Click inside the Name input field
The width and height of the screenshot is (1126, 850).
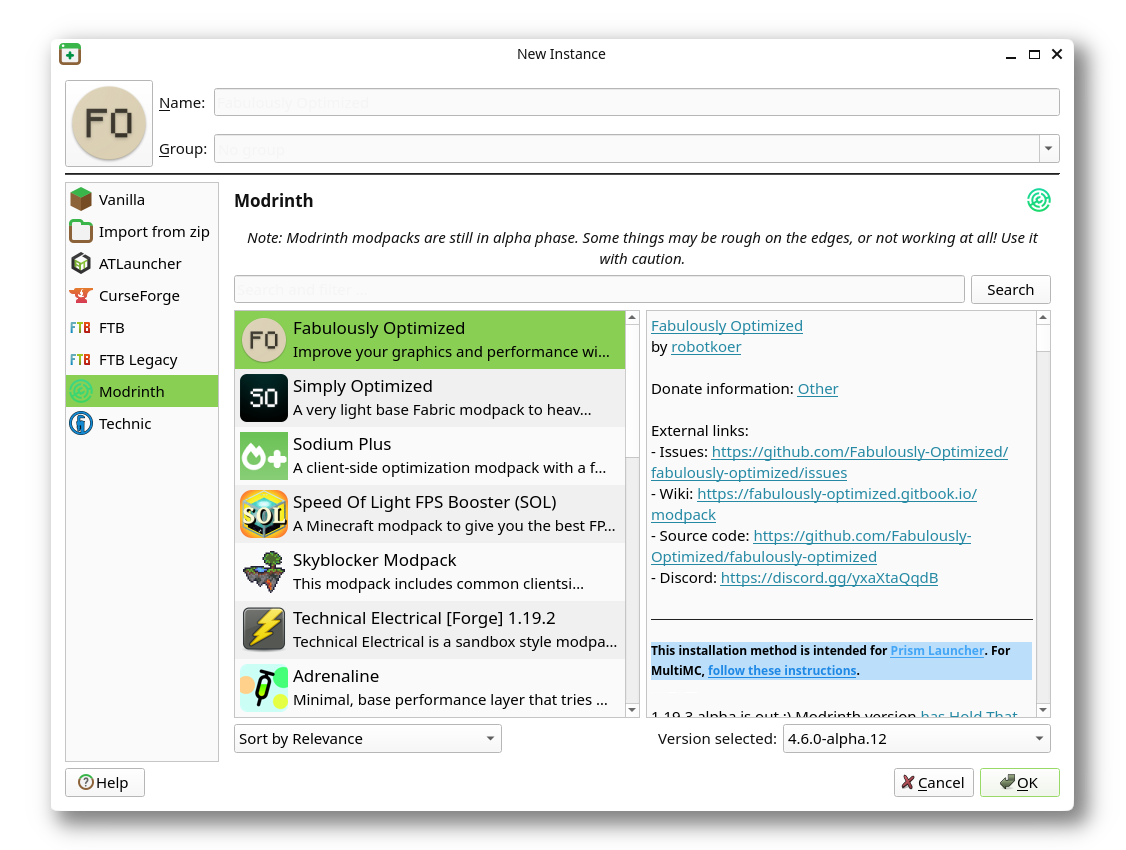click(637, 101)
